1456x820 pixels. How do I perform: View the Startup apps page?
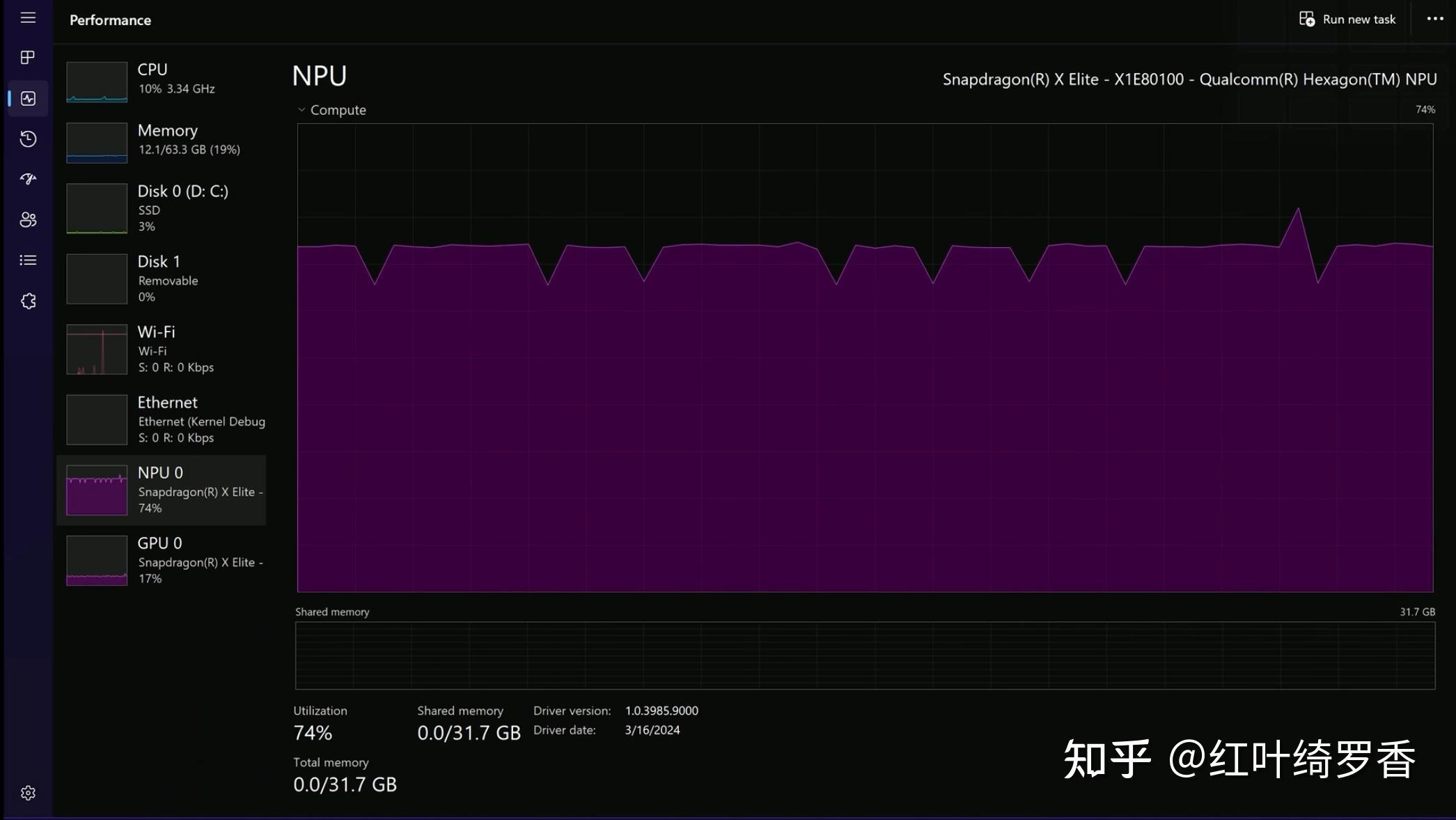[x=28, y=178]
